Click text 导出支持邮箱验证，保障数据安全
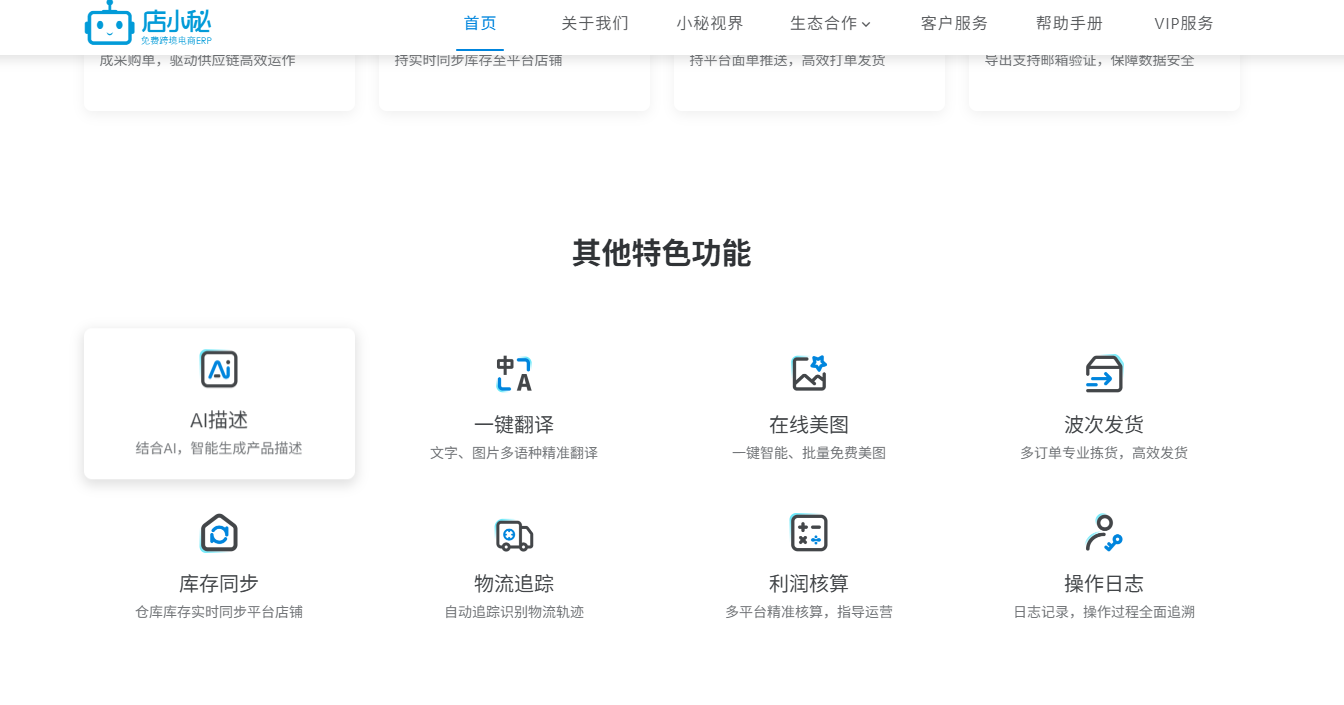Viewport: 1344px width, 705px height. (x=1089, y=61)
